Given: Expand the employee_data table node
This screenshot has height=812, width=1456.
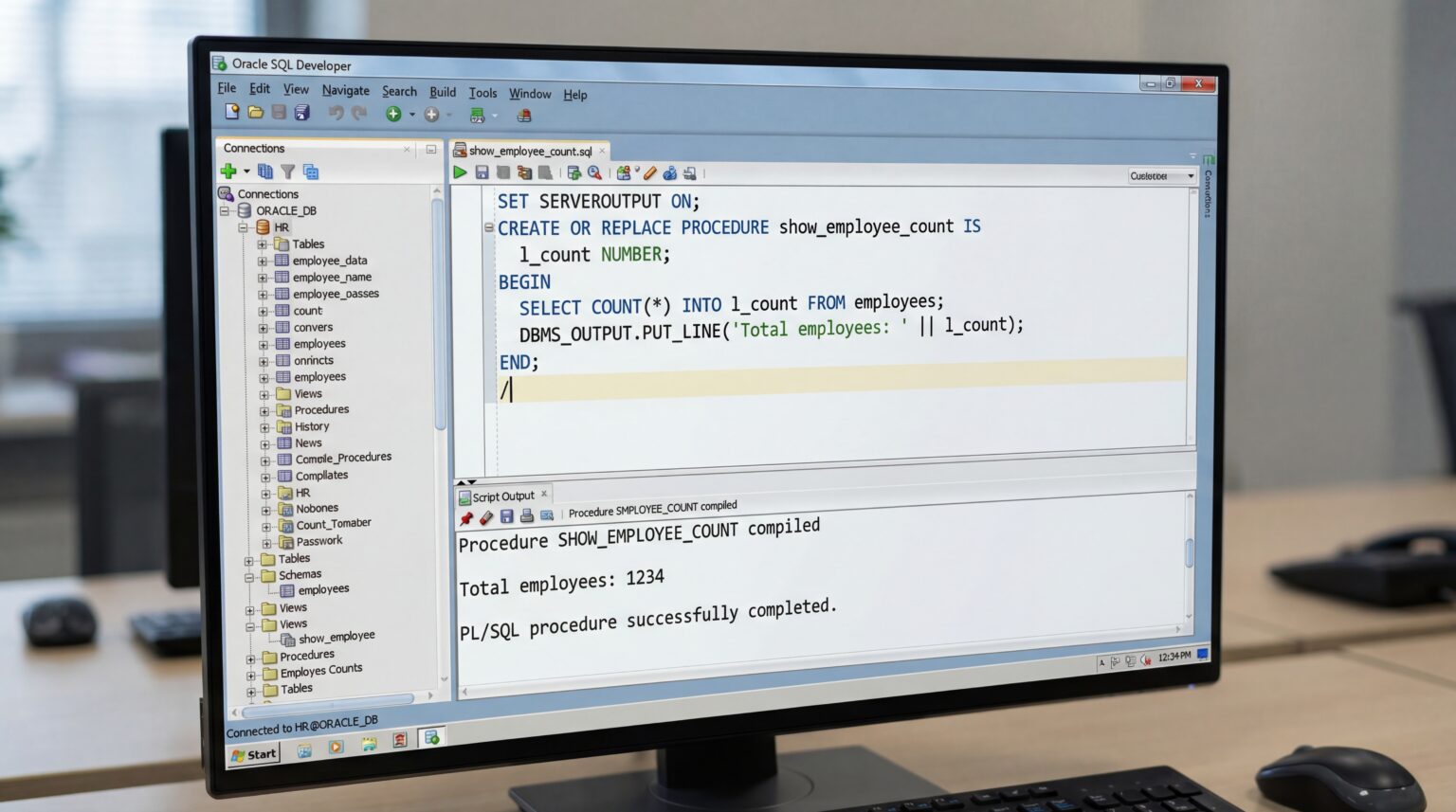Looking at the screenshot, I should tap(263, 261).
